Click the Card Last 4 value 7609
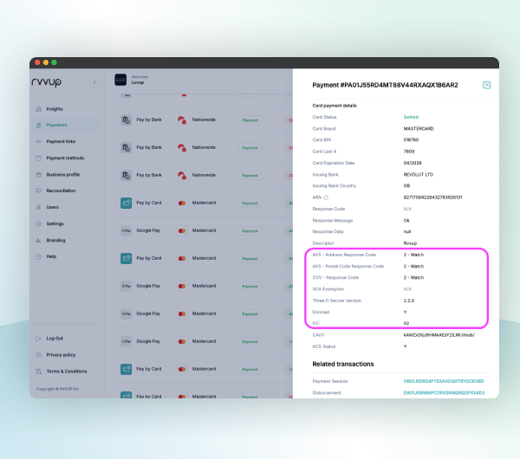The height and width of the screenshot is (459, 520). 409,152
